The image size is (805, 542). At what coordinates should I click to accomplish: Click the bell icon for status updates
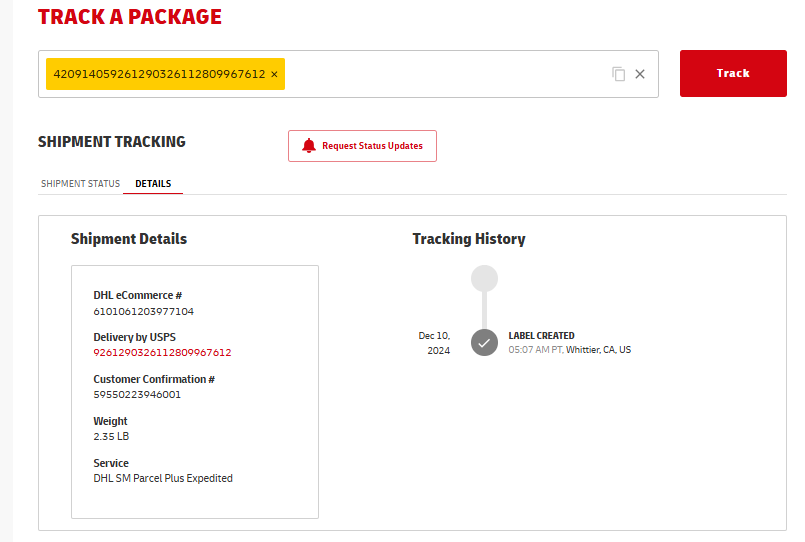(x=309, y=146)
